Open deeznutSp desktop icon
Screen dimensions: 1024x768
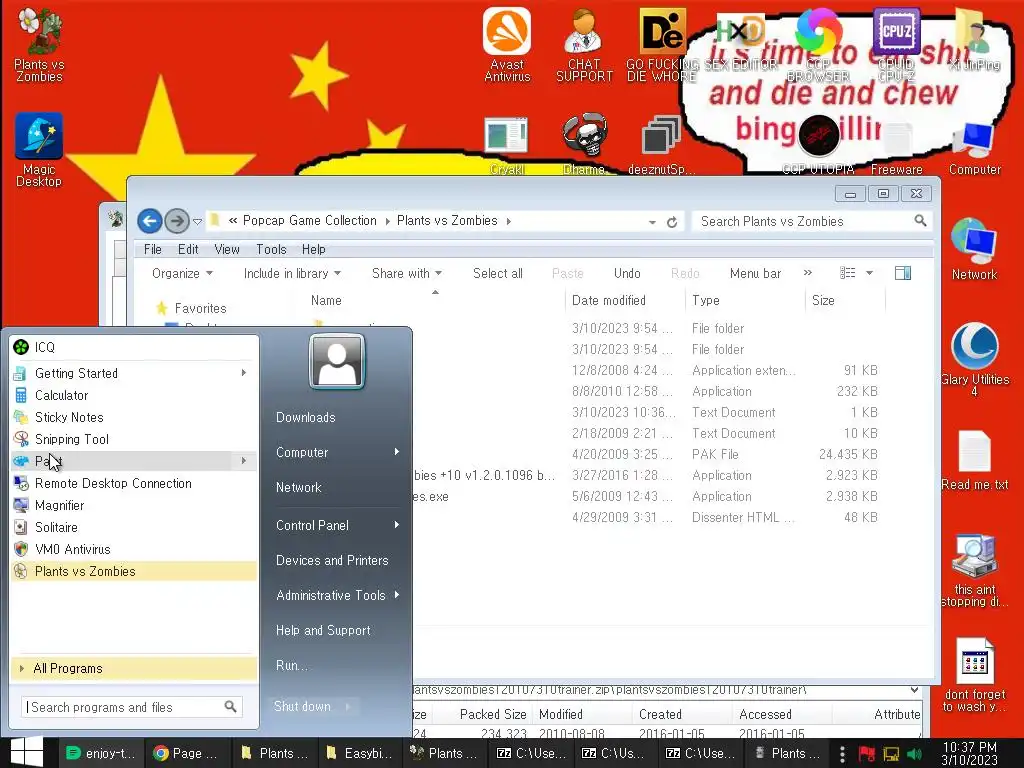tap(661, 144)
